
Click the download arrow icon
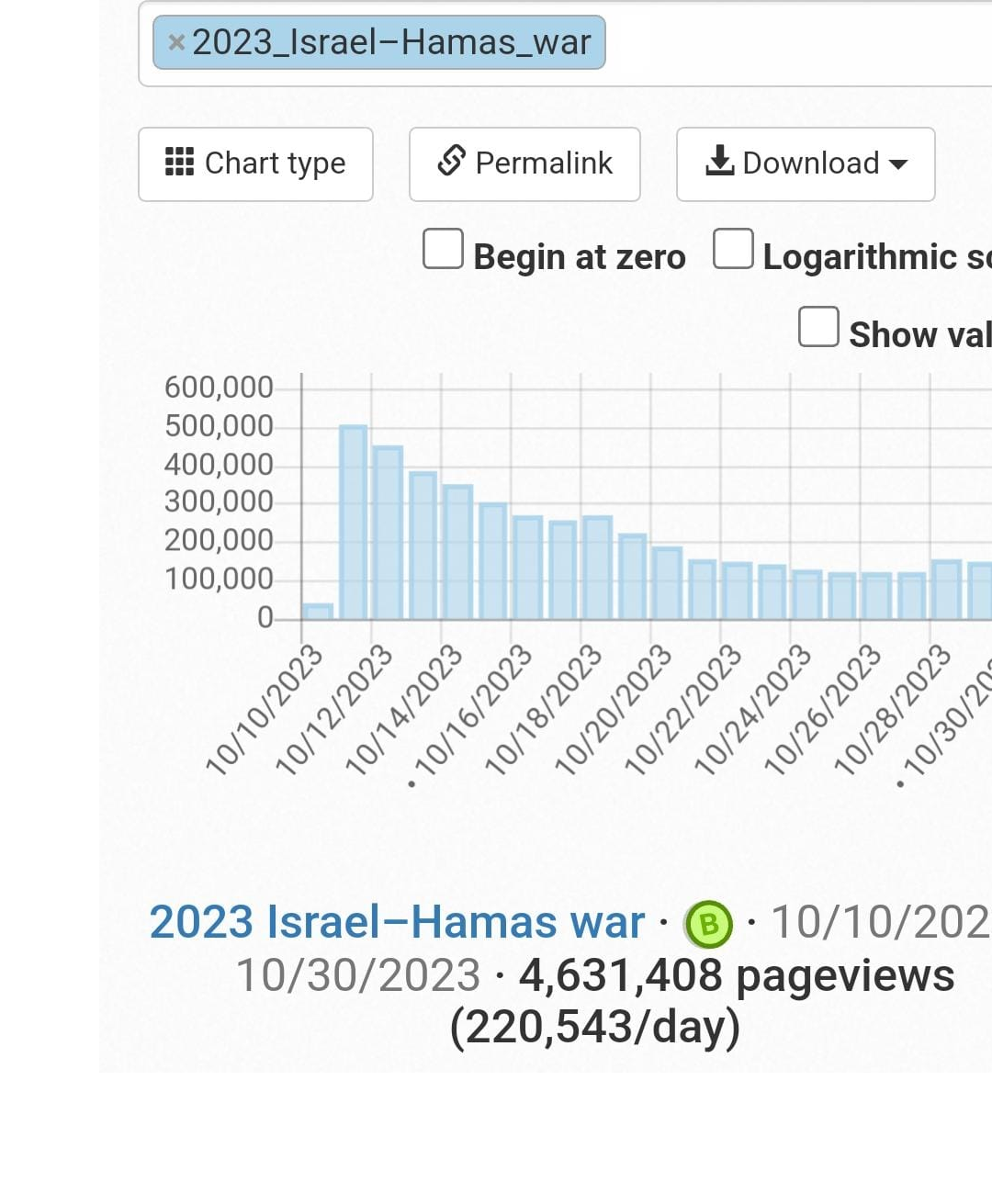pos(719,161)
